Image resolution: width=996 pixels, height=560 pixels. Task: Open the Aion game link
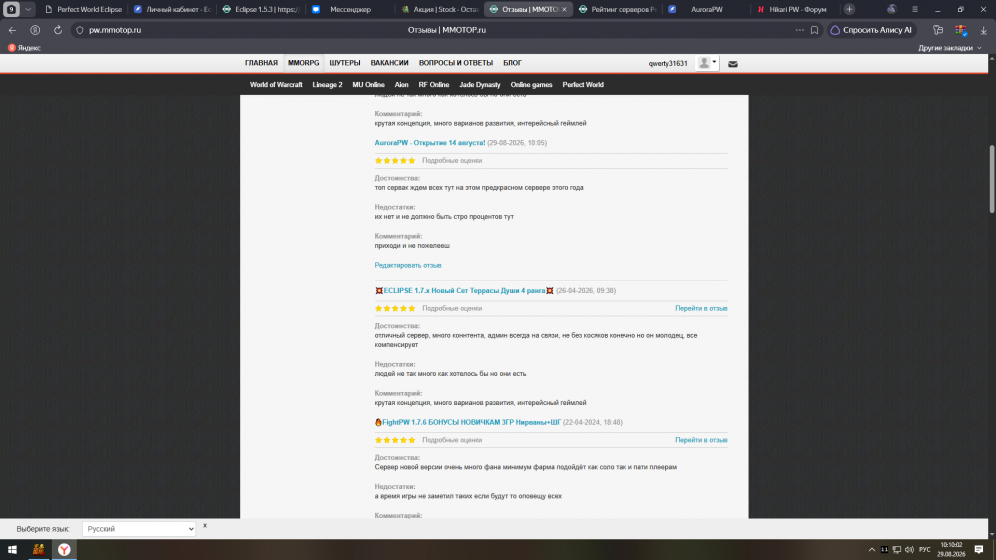click(401, 84)
